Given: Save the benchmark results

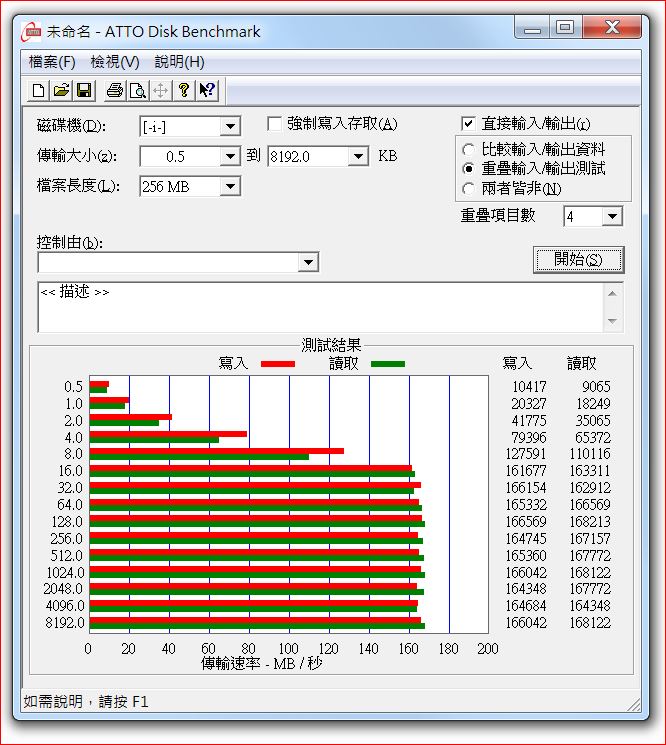Looking at the screenshot, I should pyautogui.click(x=84, y=90).
